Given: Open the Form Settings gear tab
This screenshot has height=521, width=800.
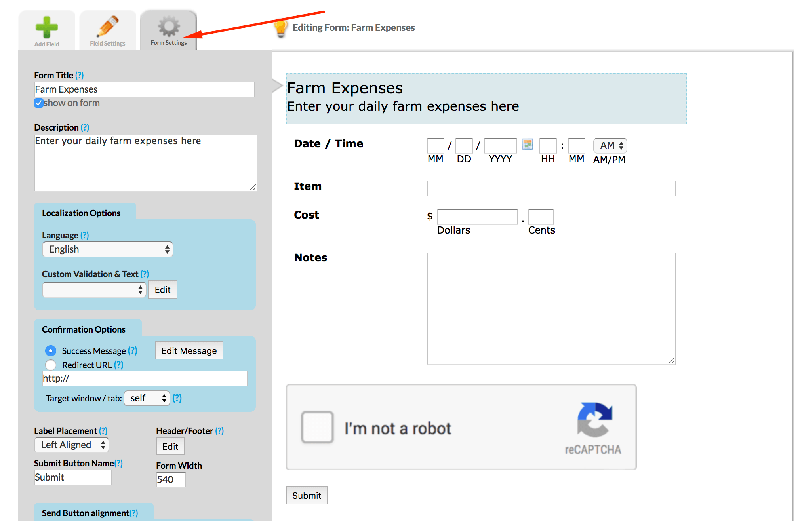Looking at the screenshot, I should coord(168,30).
